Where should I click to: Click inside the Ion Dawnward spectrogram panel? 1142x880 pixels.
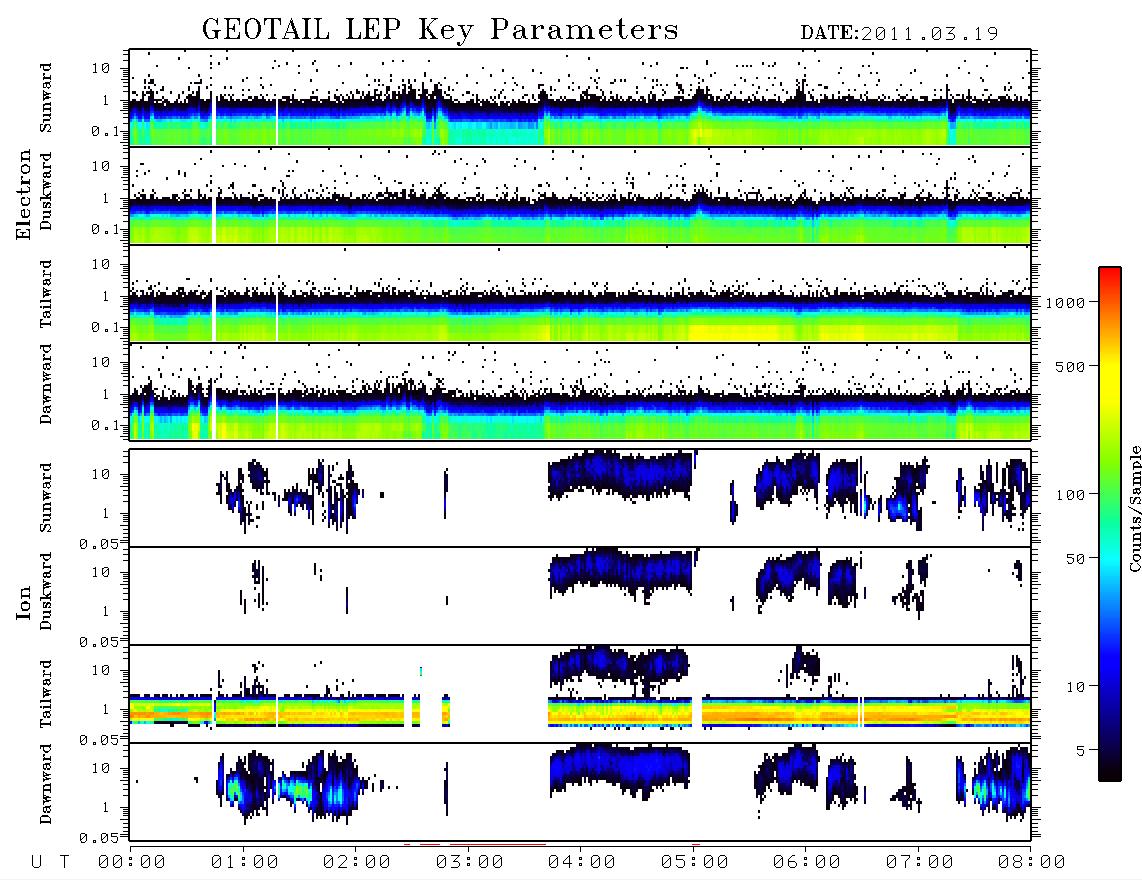pyautogui.click(x=580, y=792)
